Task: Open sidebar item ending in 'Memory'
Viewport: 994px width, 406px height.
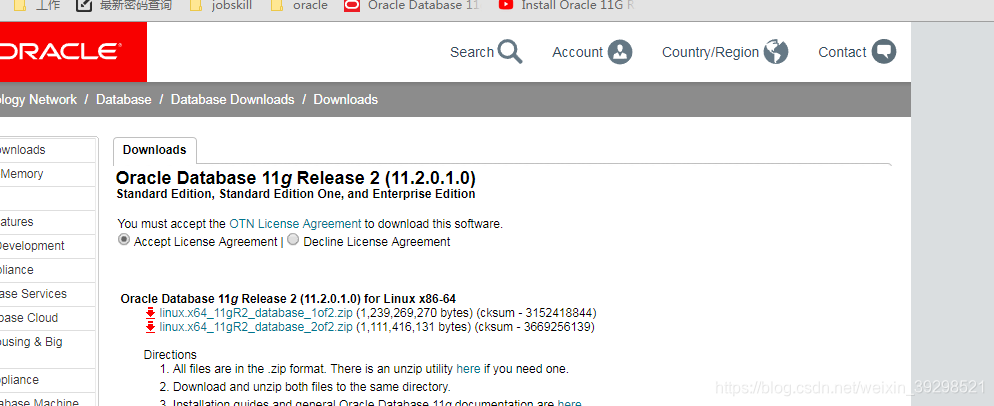Action: tap(22, 174)
